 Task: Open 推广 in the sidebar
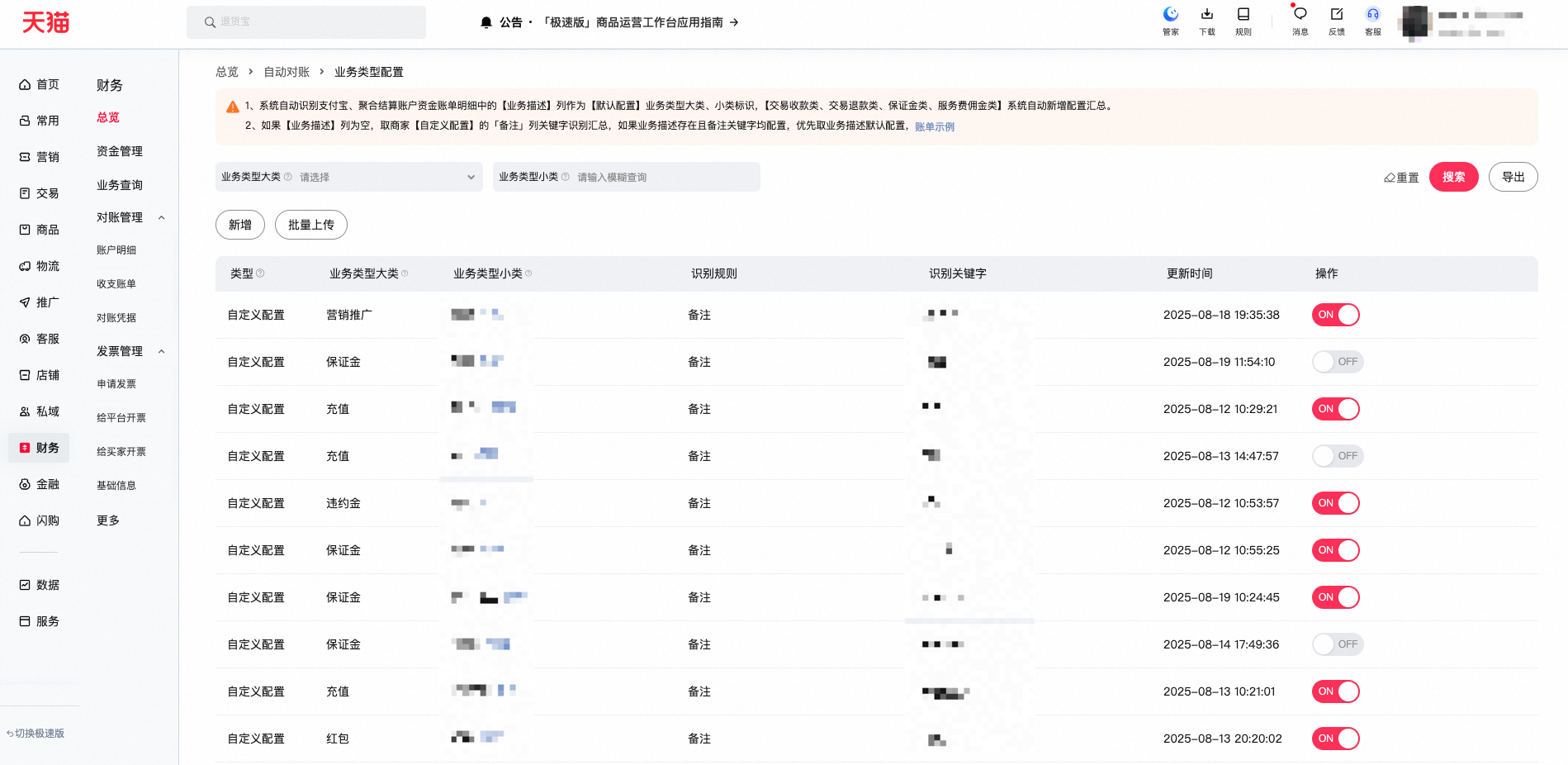click(40, 302)
